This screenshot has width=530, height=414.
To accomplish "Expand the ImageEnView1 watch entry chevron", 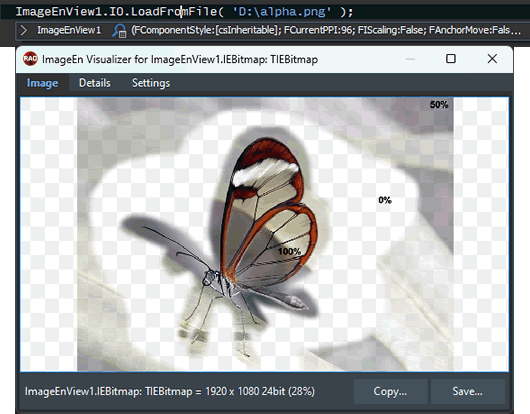I will tap(24, 30).
